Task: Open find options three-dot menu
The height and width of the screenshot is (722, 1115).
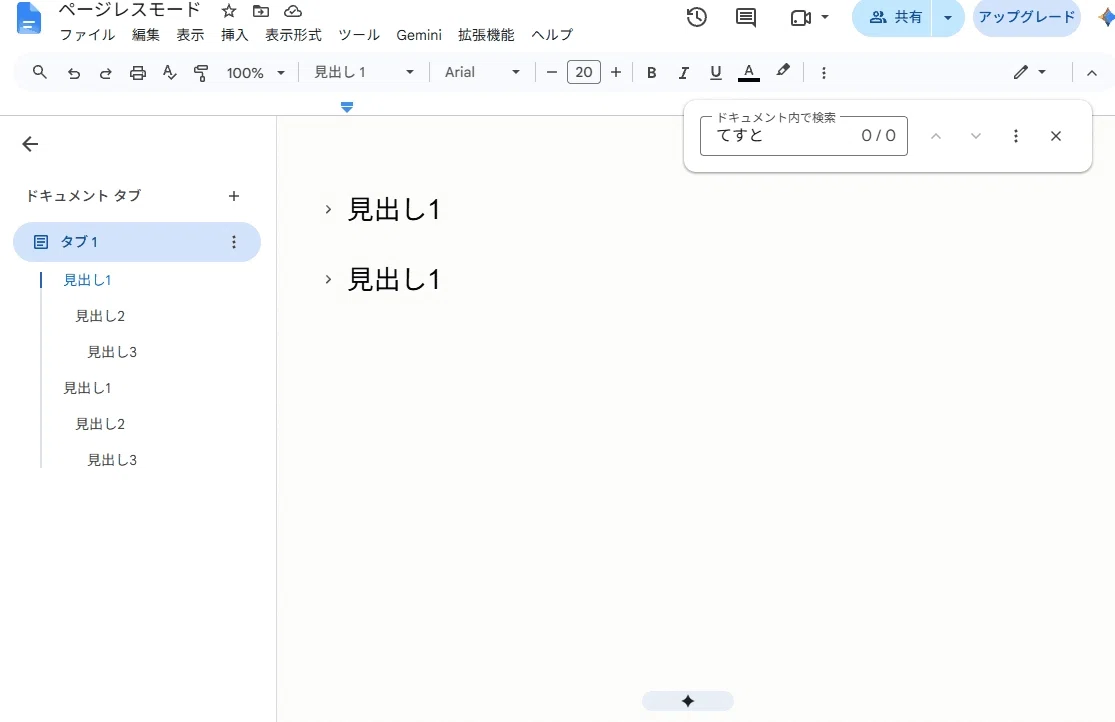Action: [x=1015, y=136]
